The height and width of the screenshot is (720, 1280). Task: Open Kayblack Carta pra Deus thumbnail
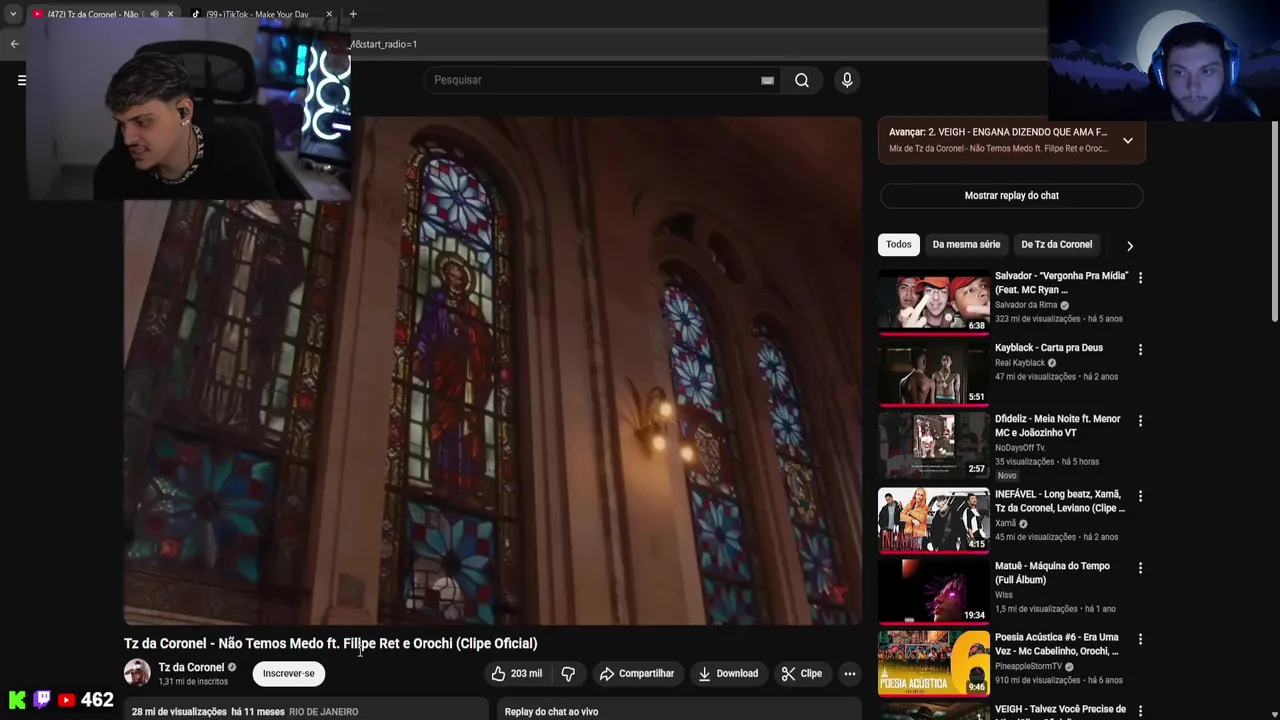(933, 375)
